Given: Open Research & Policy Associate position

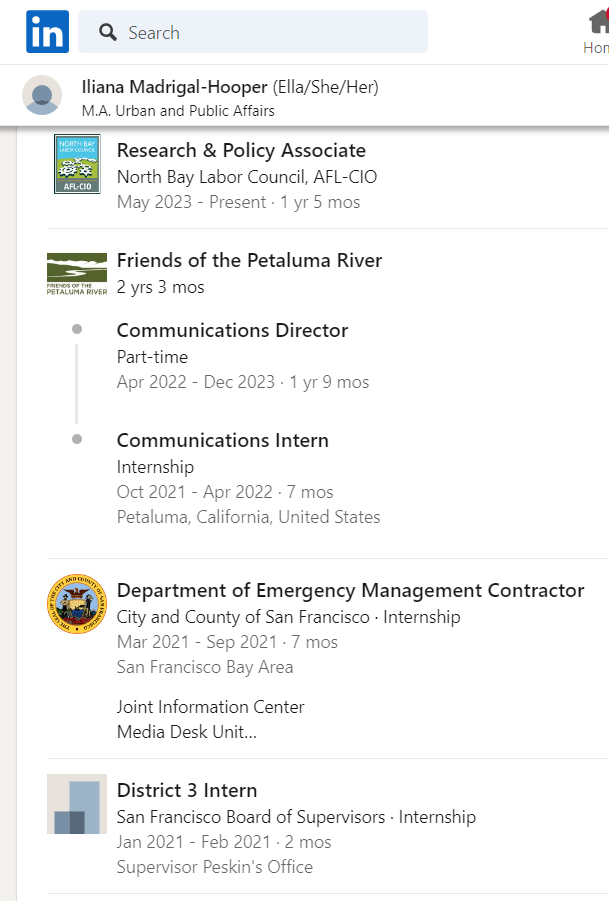Looking at the screenshot, I should point(241,151).
